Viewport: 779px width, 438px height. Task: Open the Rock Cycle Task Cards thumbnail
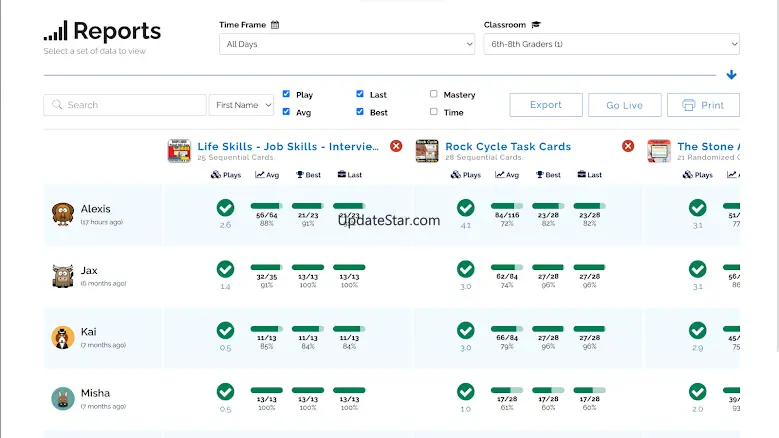(x=427, y=151)
